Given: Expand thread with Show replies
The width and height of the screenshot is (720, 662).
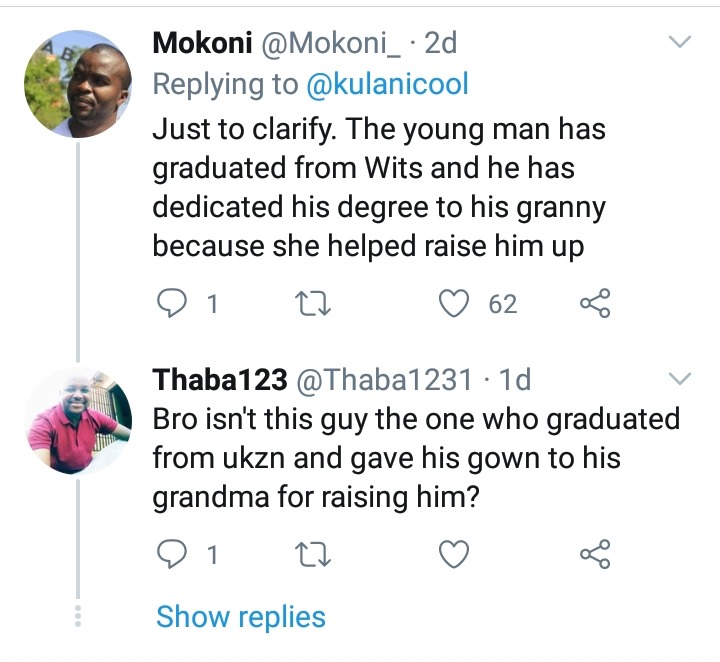Looking at the screenshot, I should (x=241, y=617).
